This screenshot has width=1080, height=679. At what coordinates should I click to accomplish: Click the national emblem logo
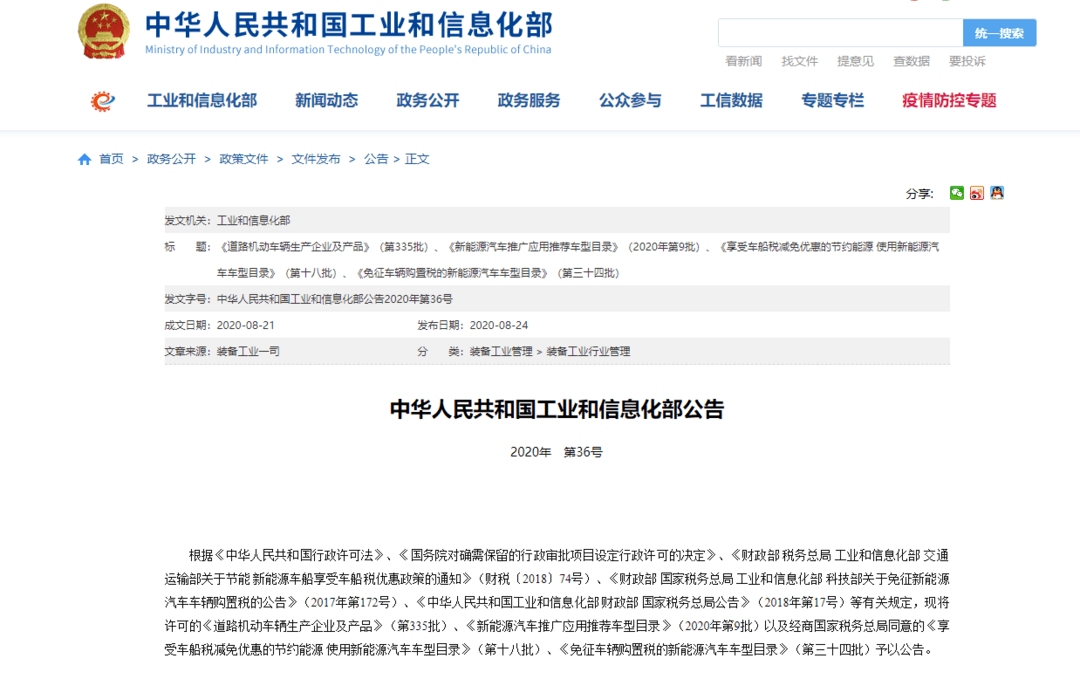pyautogui.click(x=103, y=32)
